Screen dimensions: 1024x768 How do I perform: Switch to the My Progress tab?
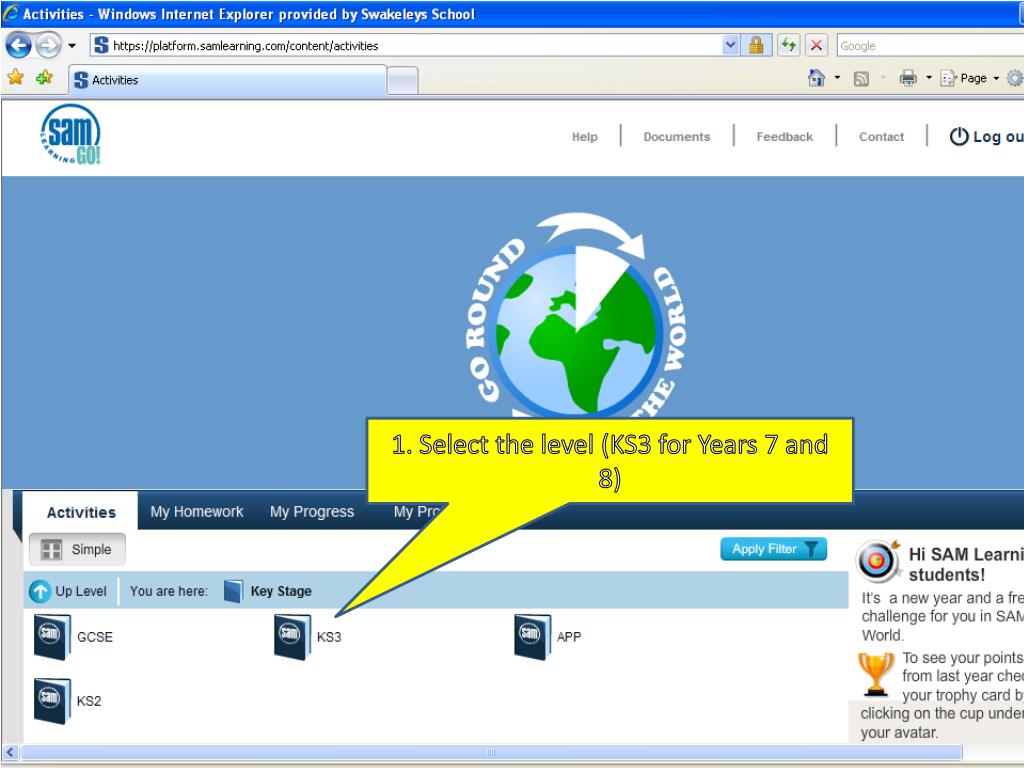[x=312, y=511]
